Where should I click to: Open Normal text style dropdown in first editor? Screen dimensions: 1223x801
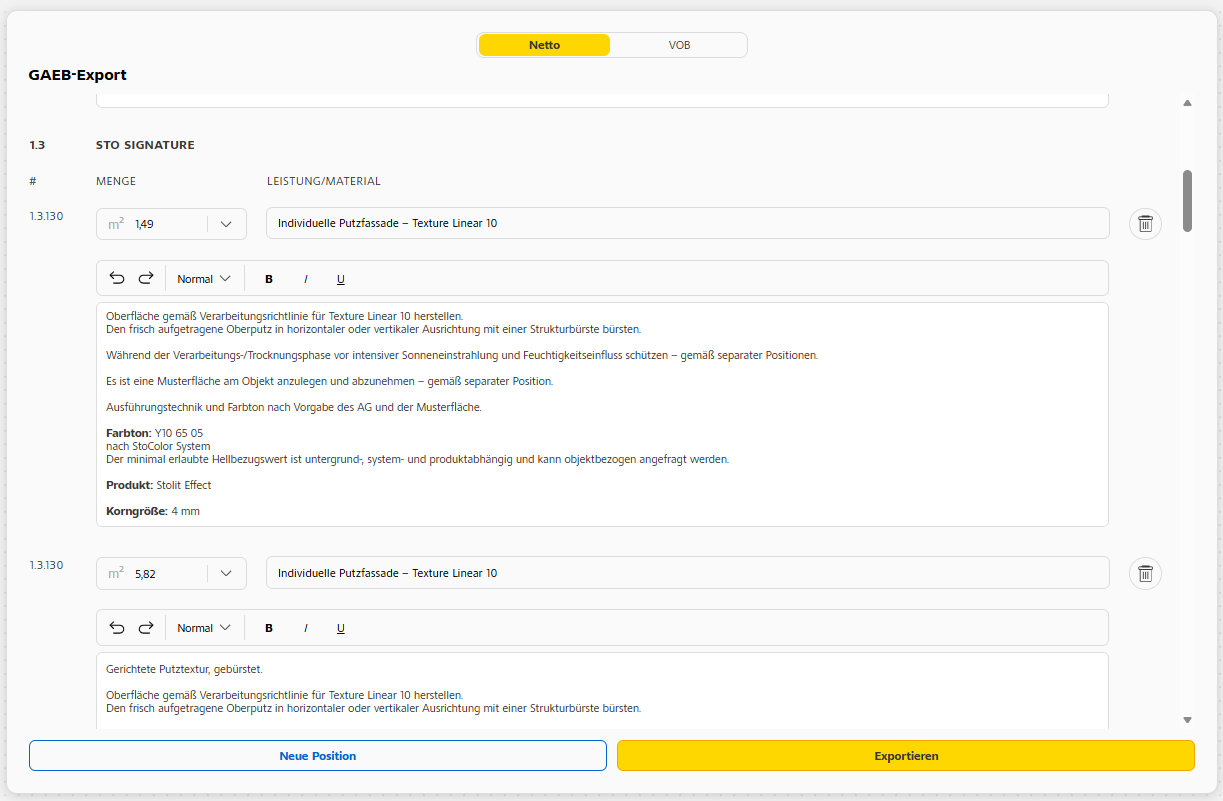[204, 279]
